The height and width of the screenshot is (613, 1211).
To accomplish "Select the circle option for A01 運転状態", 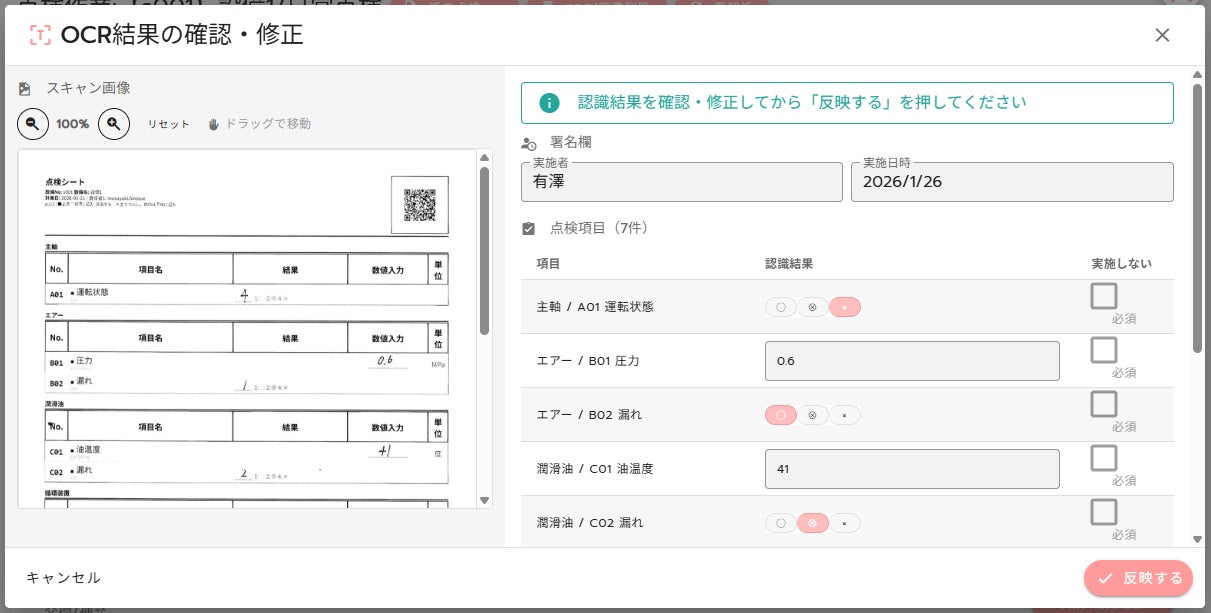I will click(781, 307).
